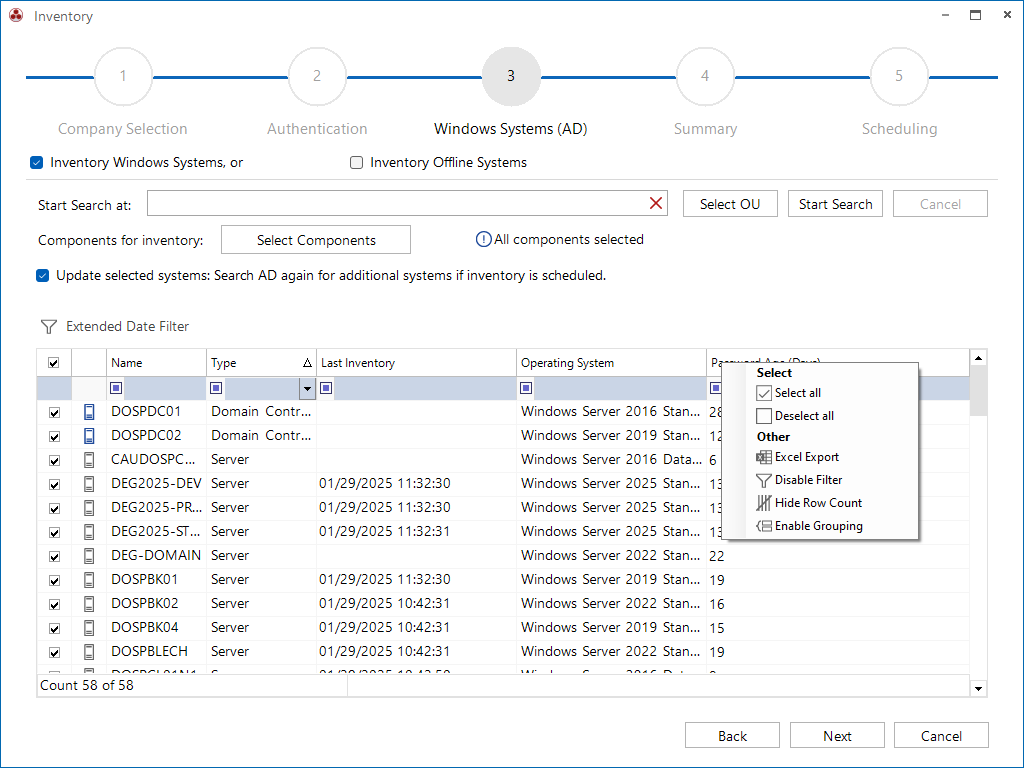
Task: Click the server icon in DOSPBK04 row
Action: [89, 628]
